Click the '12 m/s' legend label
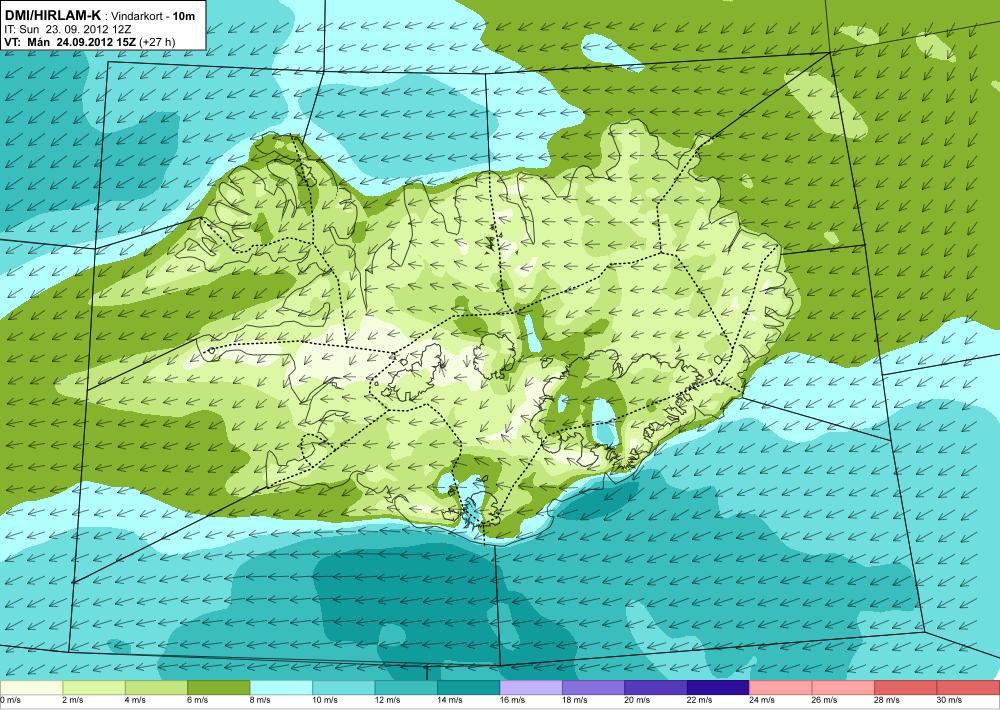This screenshot has width=1000, height=710. [388, 700]
